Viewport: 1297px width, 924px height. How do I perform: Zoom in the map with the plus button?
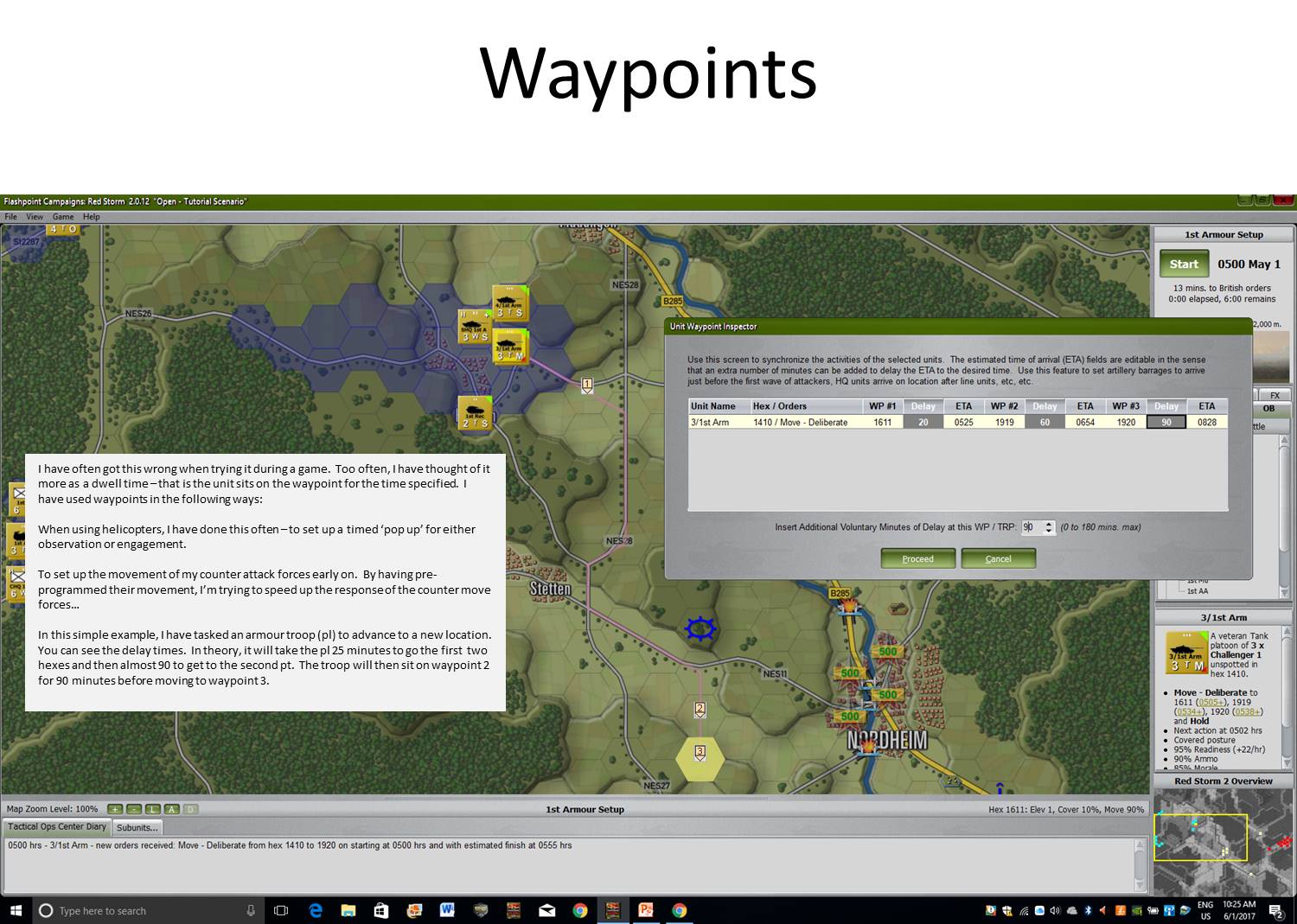tap(115, 809)
